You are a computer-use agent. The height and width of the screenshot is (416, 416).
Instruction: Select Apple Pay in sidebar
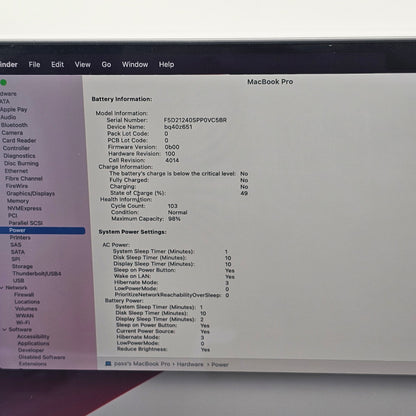click(x=13, y=109)
